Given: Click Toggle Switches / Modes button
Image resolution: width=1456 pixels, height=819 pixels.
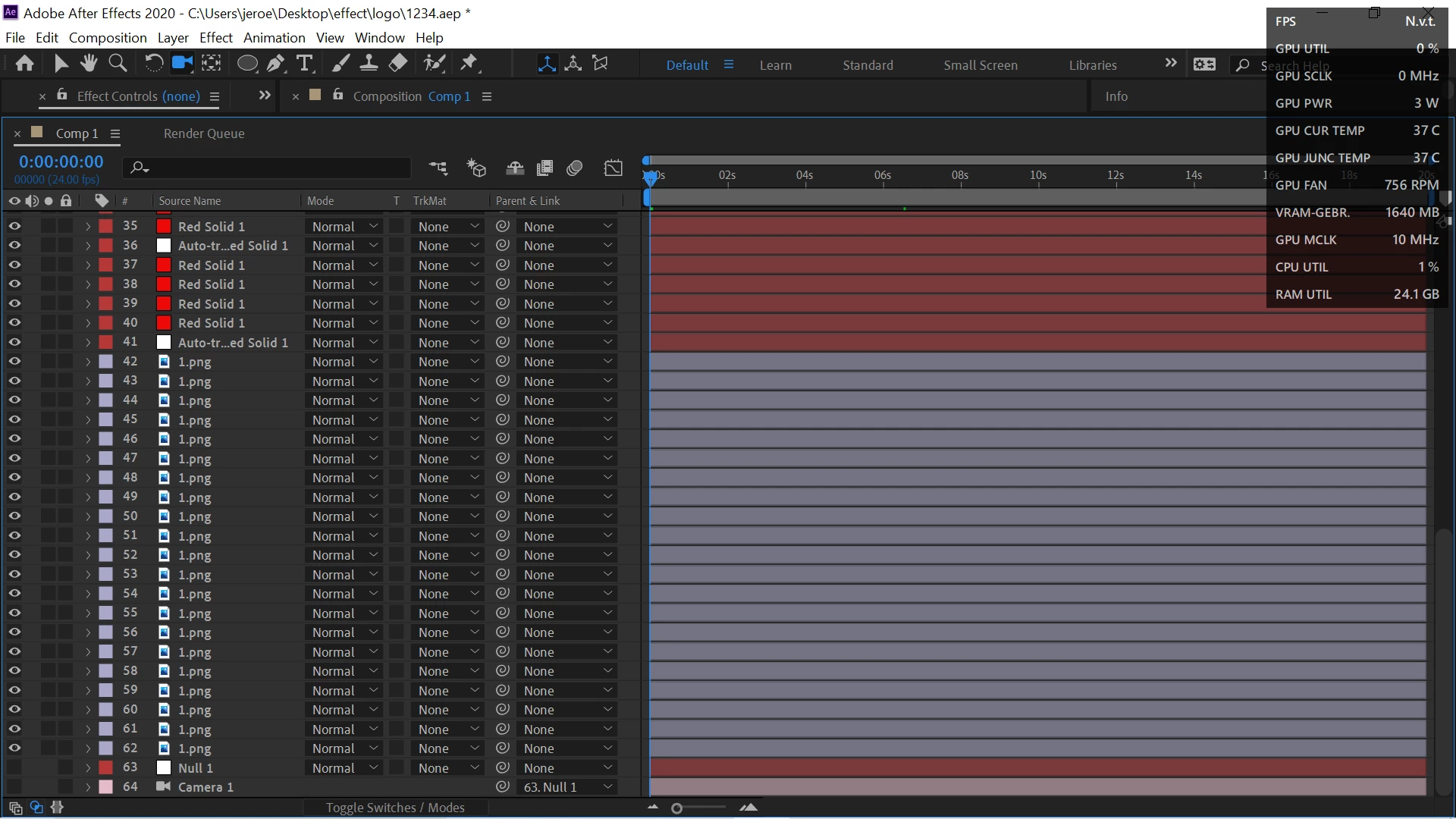Looking at the screenshot, I should point(395,808).
